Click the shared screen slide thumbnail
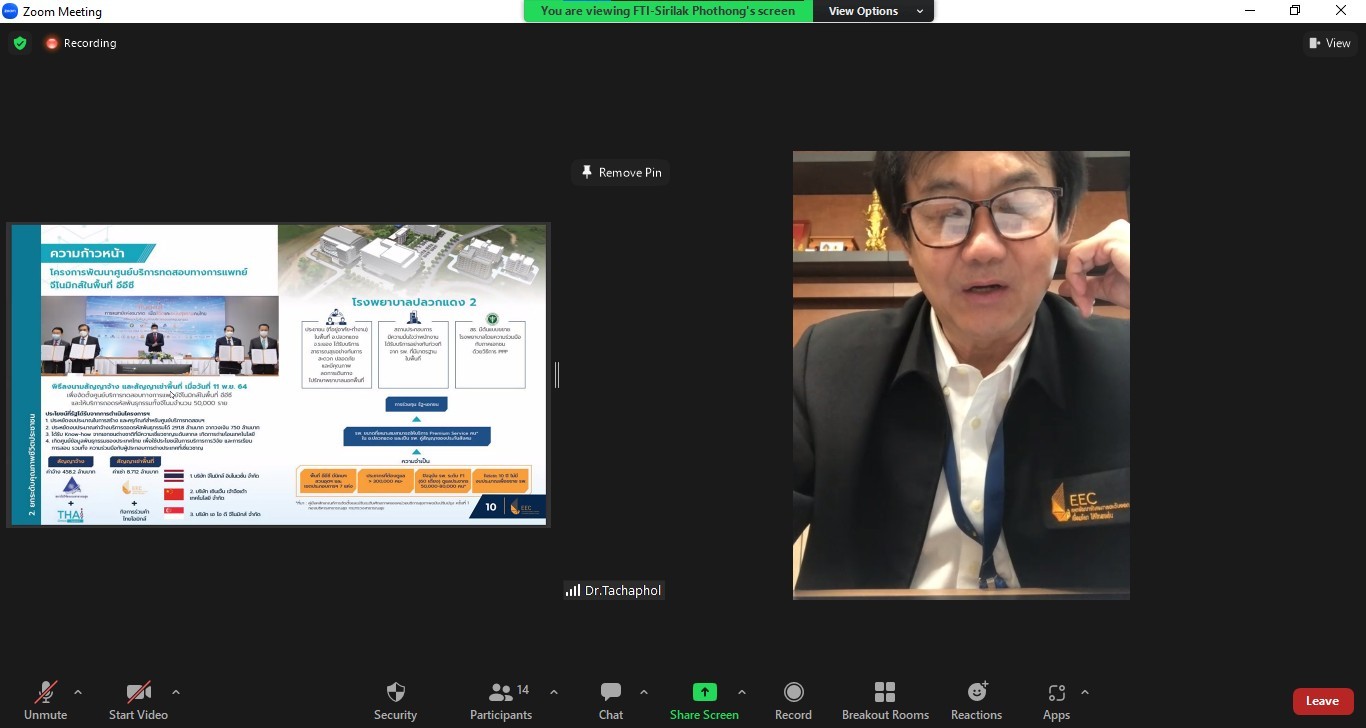The height and width of the screenshot is (728, 1366). click(279, 374)
